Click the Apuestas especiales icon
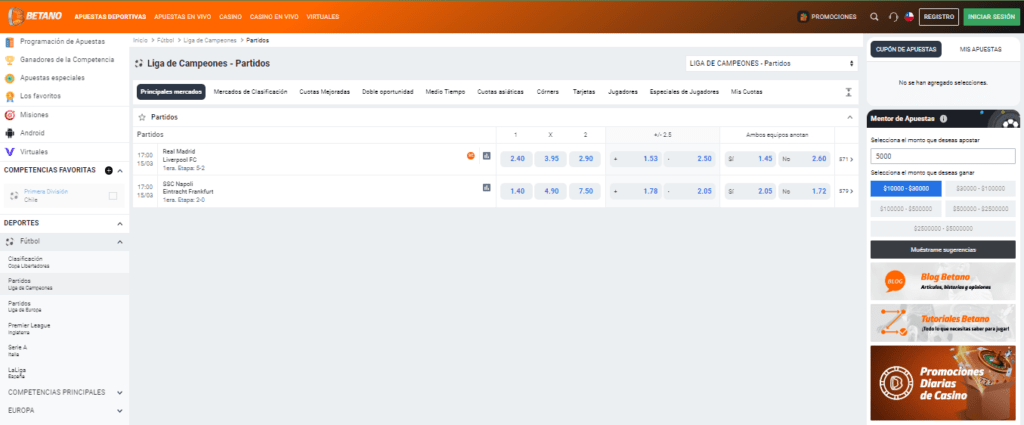Screen dimensions: 1024x425 pyautogui.click(x=10, y=78)
